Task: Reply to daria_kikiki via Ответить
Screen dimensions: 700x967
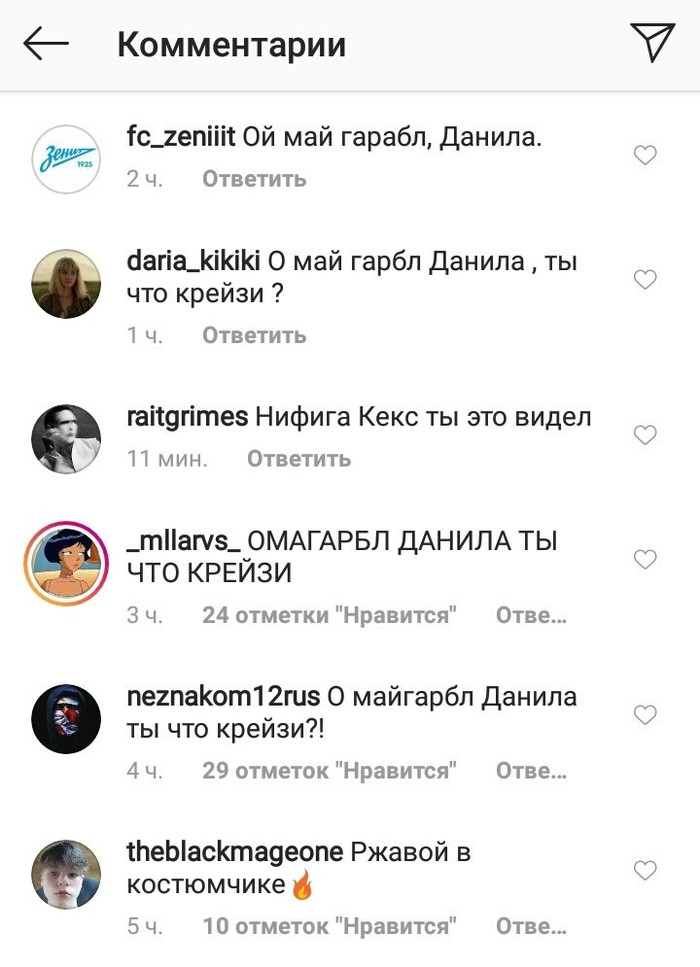Action: tap(254, 335)
